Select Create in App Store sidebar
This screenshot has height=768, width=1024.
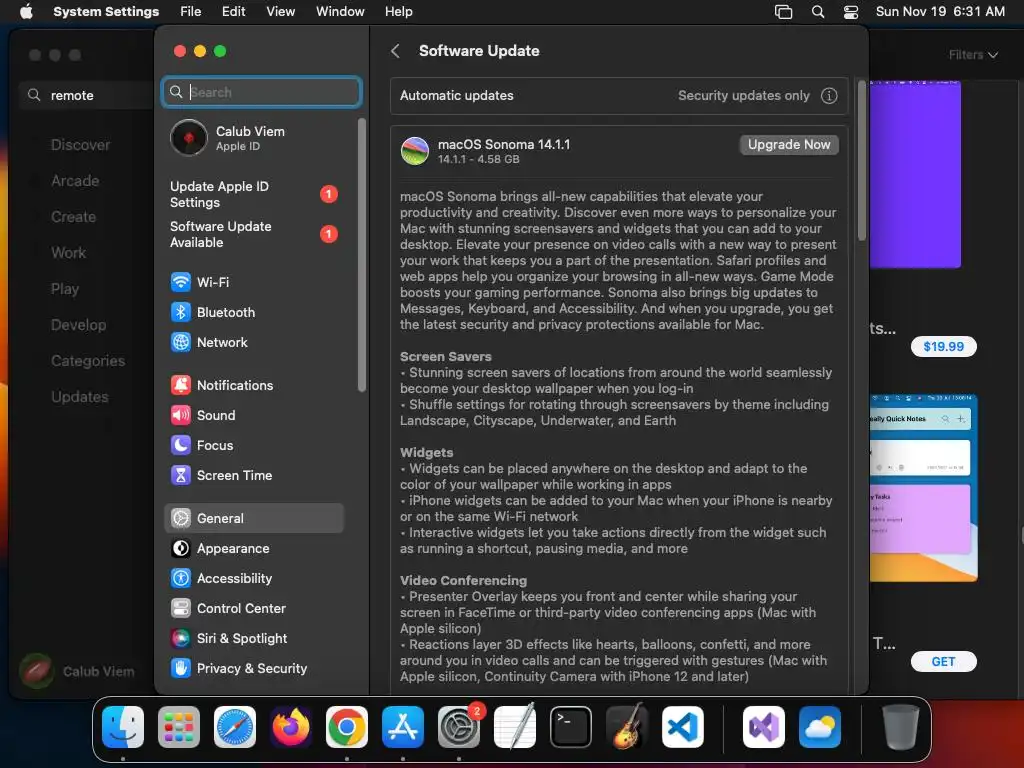coord(74,217)
